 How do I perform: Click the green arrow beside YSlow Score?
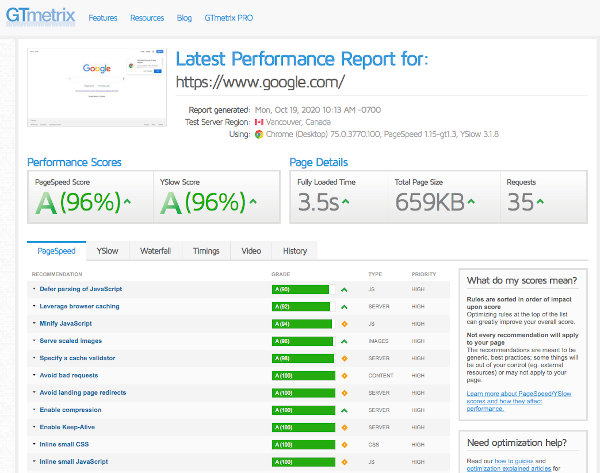pos(253,201)
